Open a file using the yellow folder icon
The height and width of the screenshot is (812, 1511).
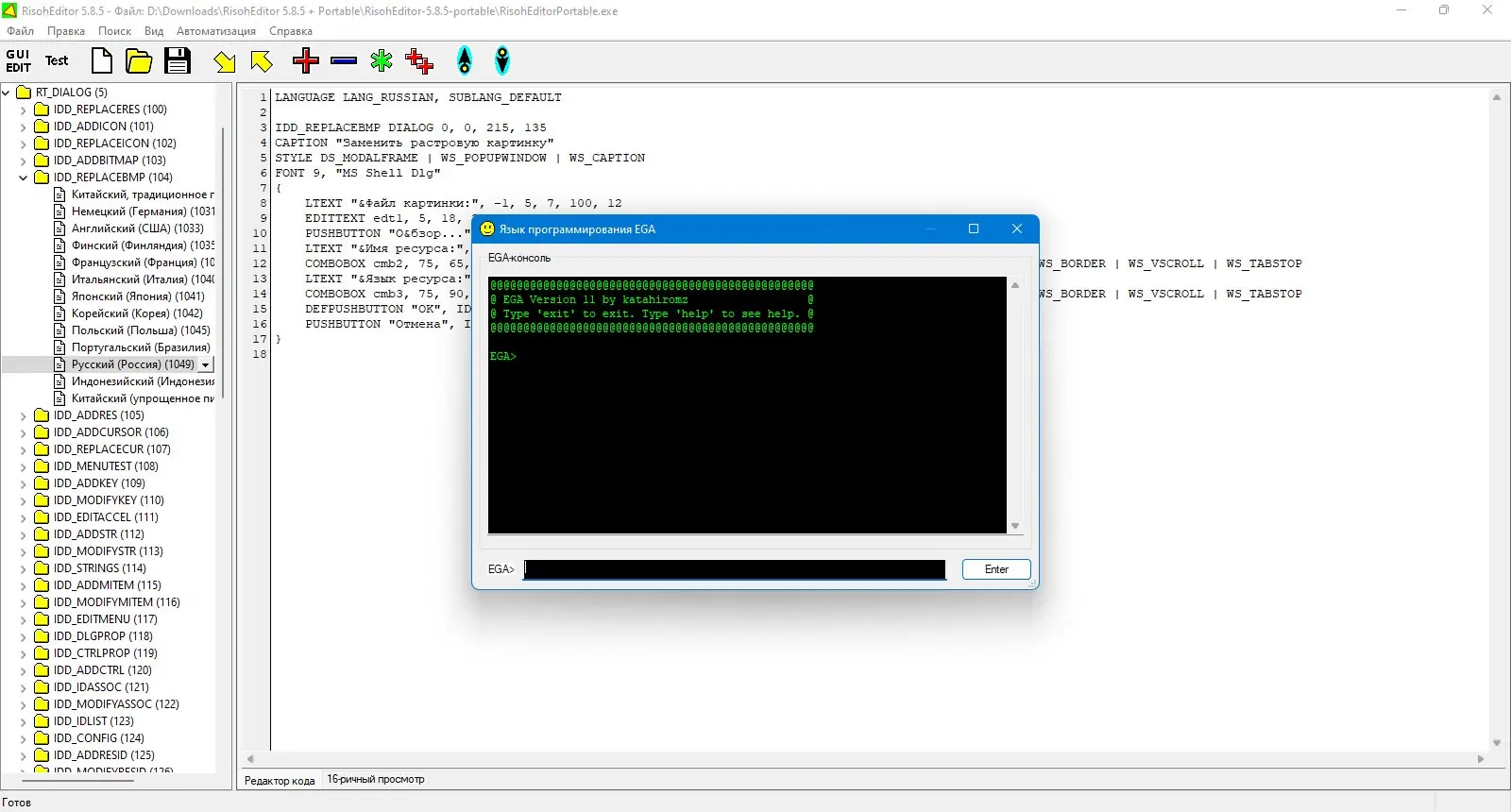coord(139,61)
